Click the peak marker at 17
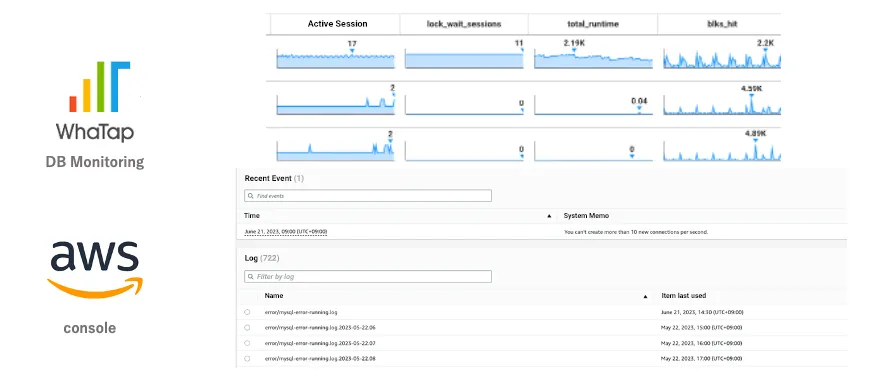Viewport: 892px width, 373px height. point(352,51)
